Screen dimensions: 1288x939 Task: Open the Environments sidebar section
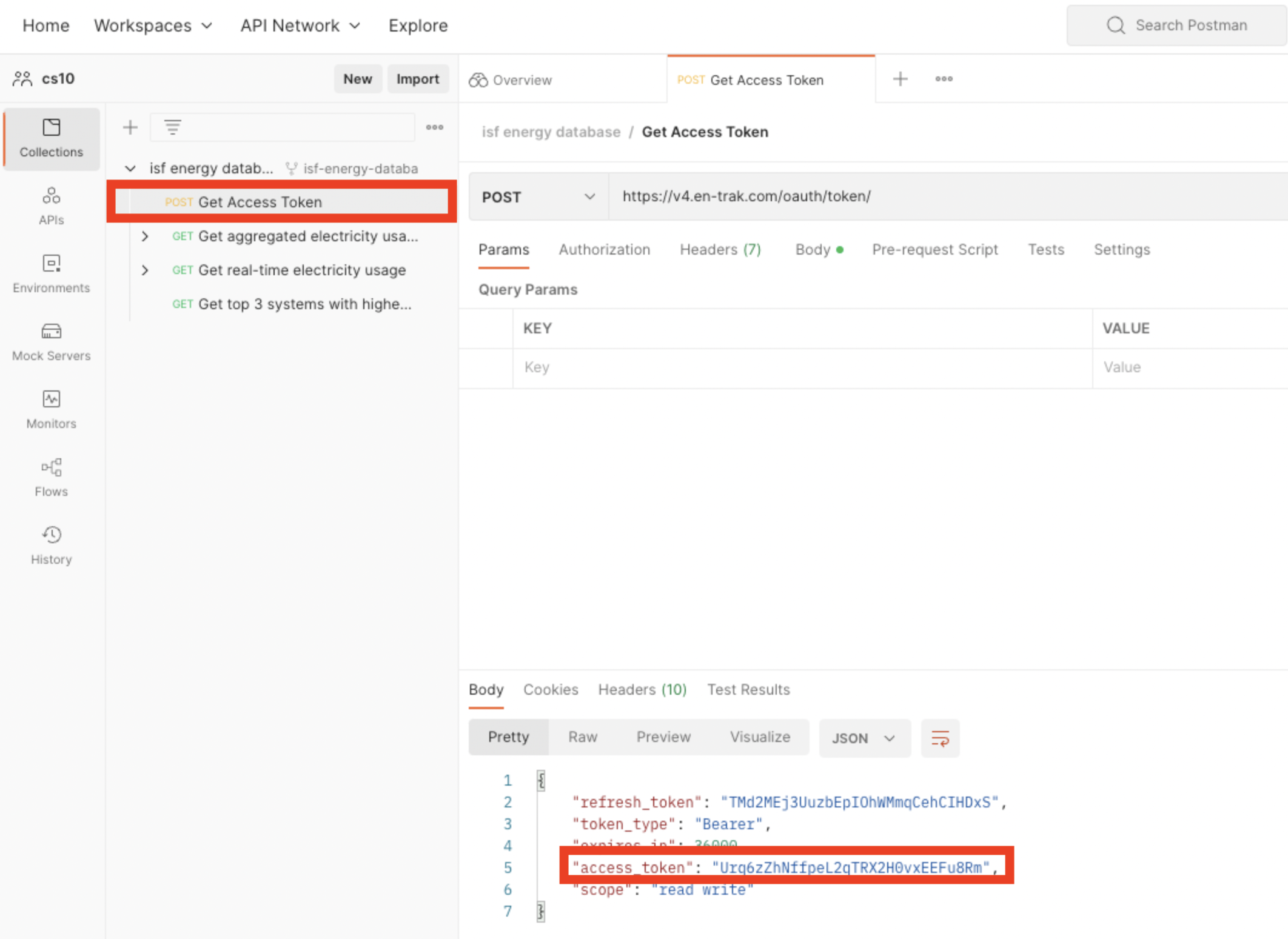tap(51, 274)
